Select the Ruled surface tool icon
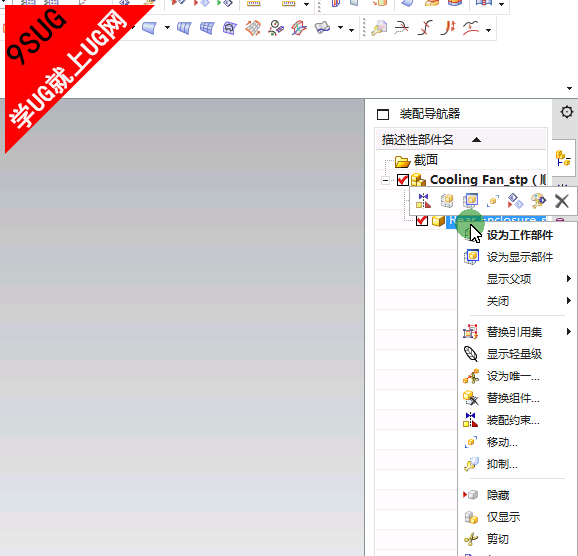 click(x=149, y=28)
